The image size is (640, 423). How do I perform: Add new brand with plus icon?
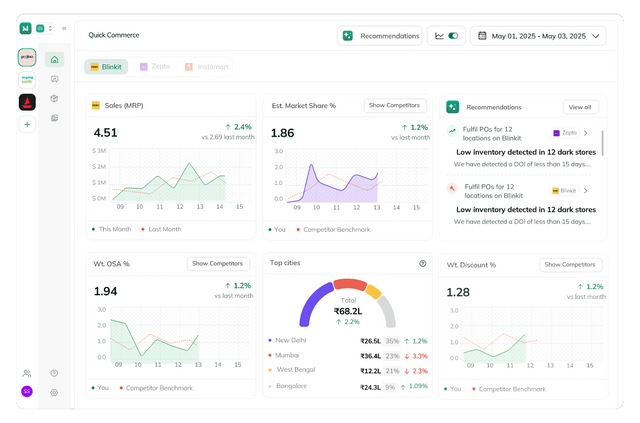point(27,125)
